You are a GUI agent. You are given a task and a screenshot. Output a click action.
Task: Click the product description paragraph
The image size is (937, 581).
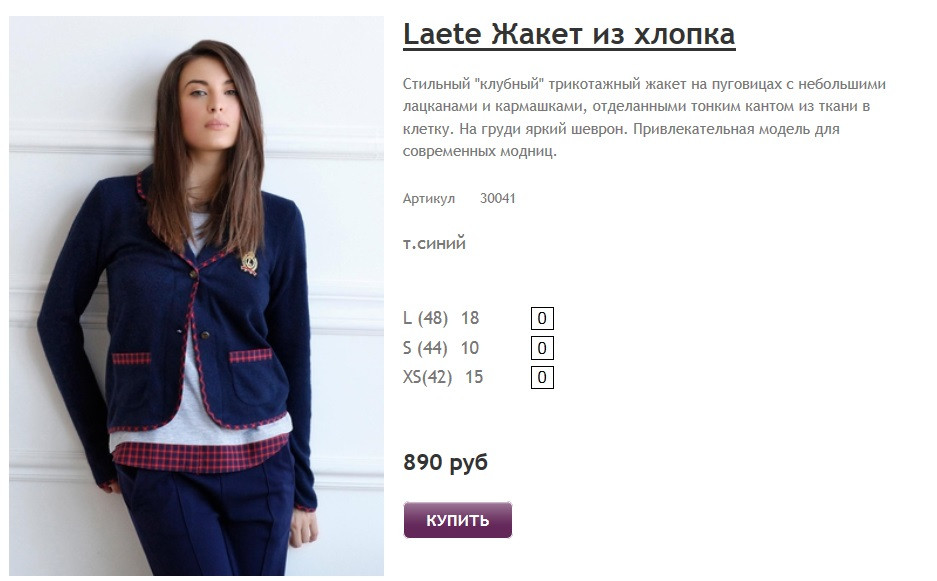tap(644, 117)
